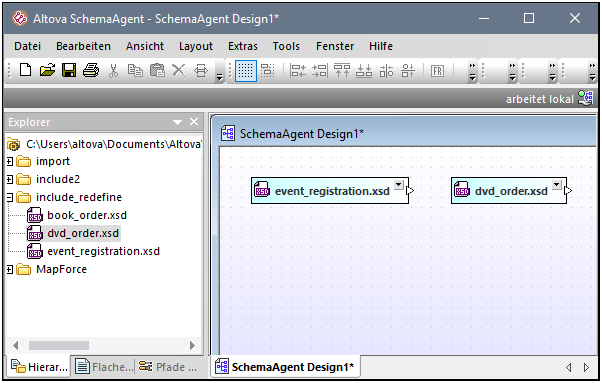Select the MapForce folder label

pyautogui.click(x=61, y=269)
